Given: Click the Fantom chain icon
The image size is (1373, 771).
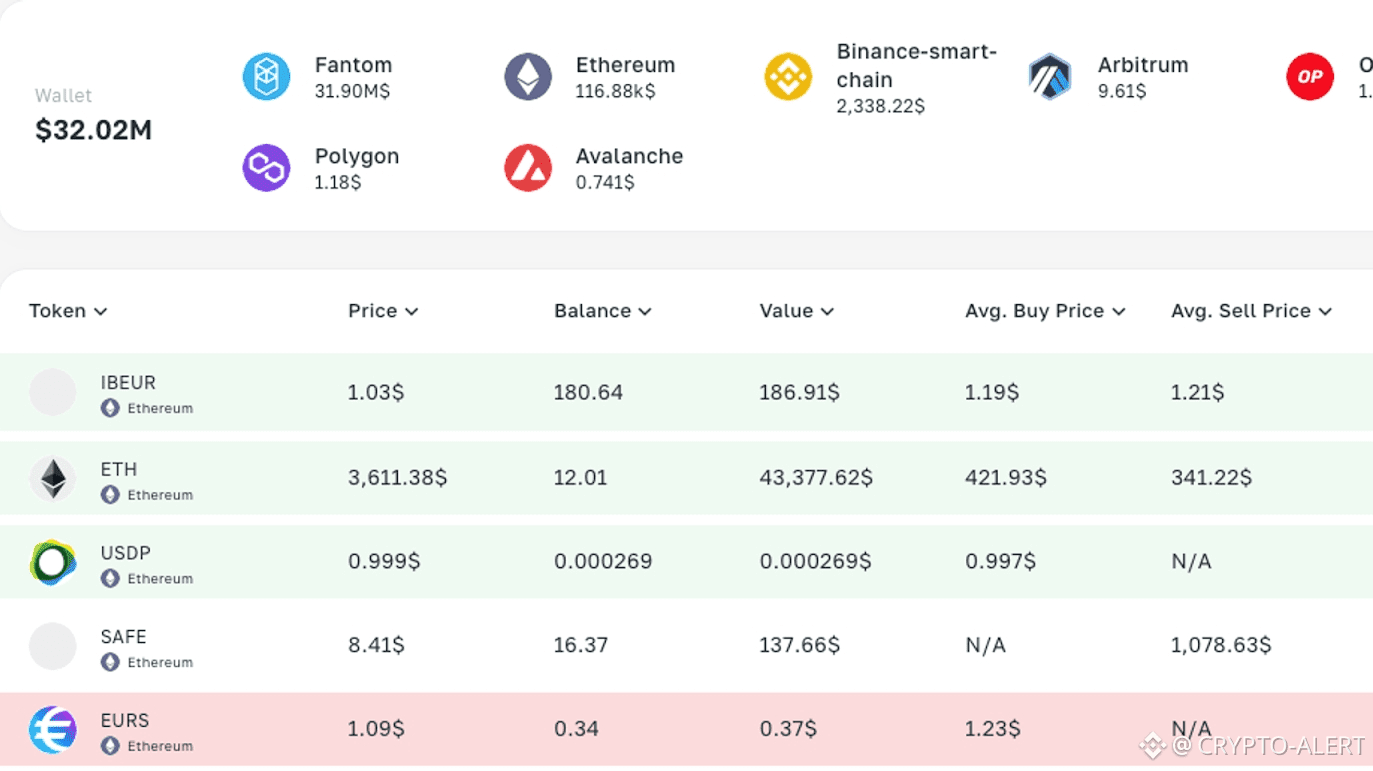Looking at the screenshot, I should 266,77.
